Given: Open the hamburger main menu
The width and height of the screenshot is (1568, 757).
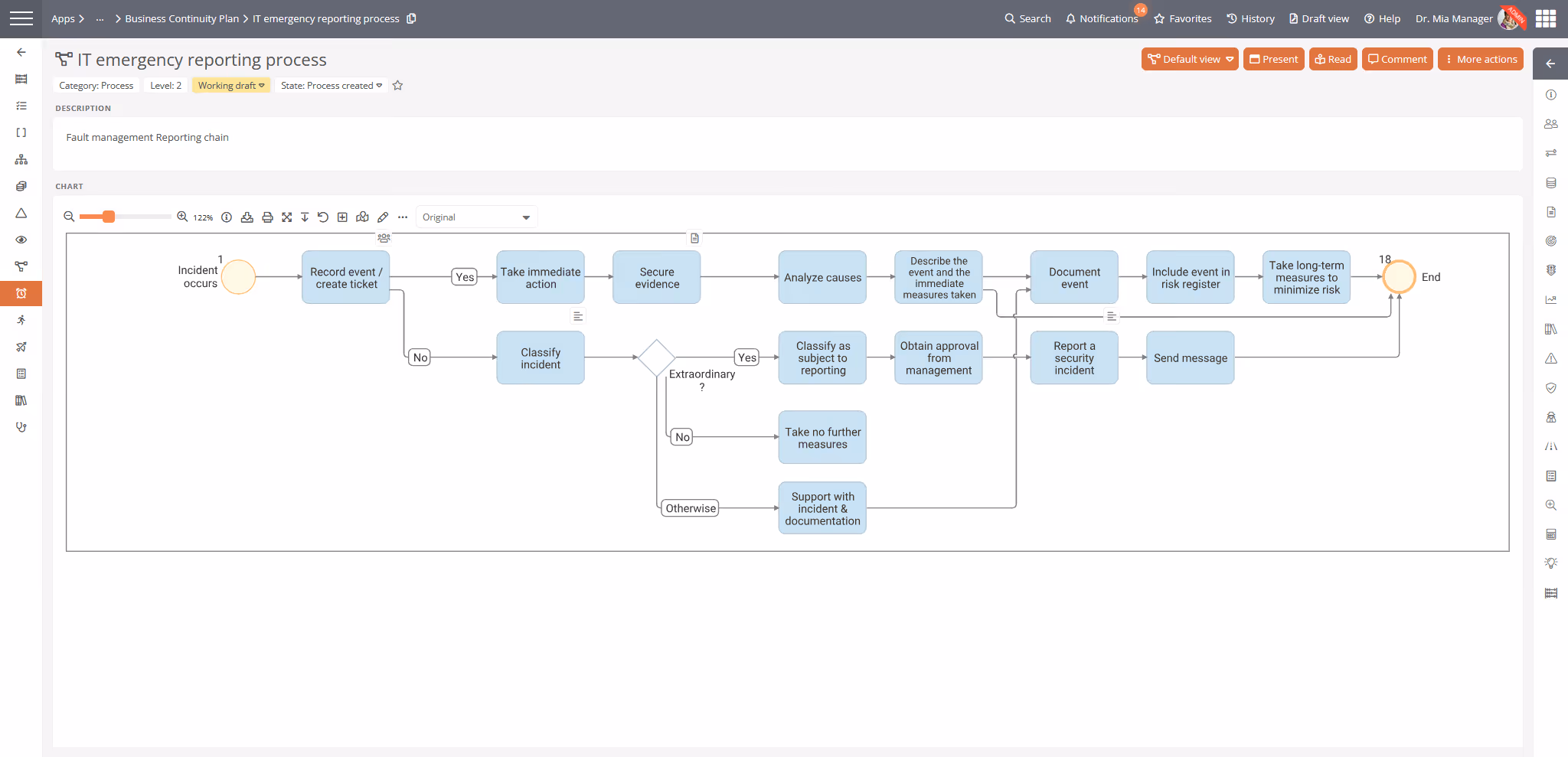Looking at the screenshot, I should [21, 18].
